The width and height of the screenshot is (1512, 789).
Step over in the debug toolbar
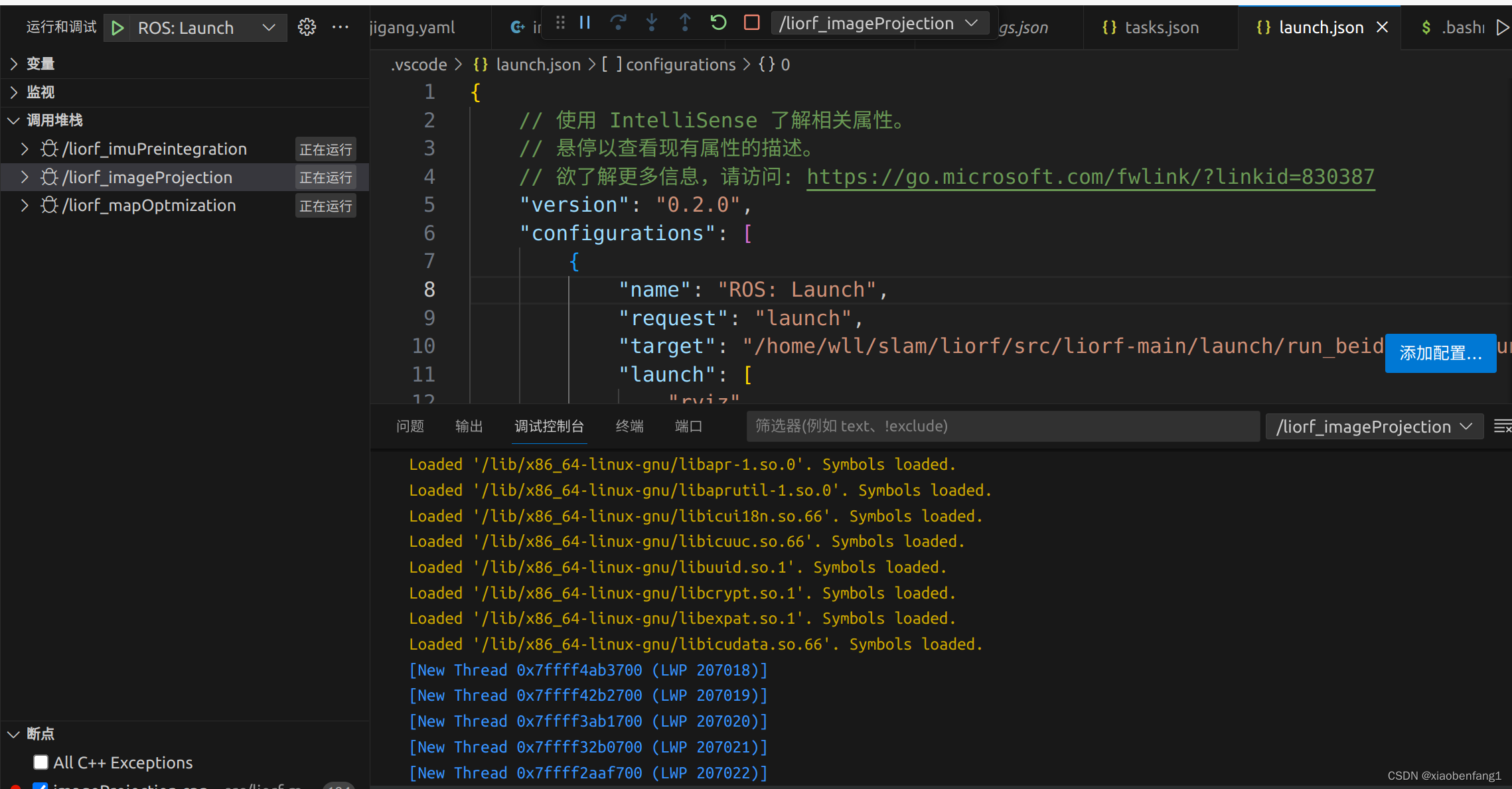pyautogui.click(x=619, y=23)
